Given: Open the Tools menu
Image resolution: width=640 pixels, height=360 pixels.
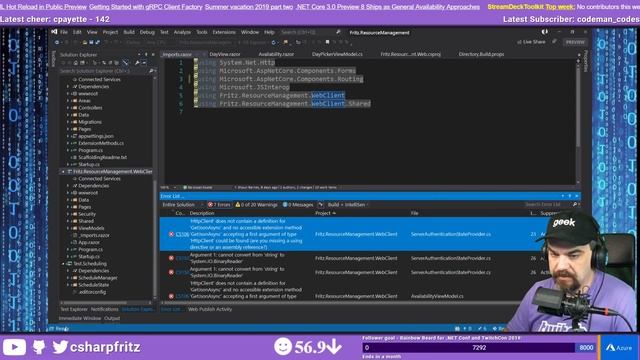Looking at the screenshot, I should click(x=202, y=32).
